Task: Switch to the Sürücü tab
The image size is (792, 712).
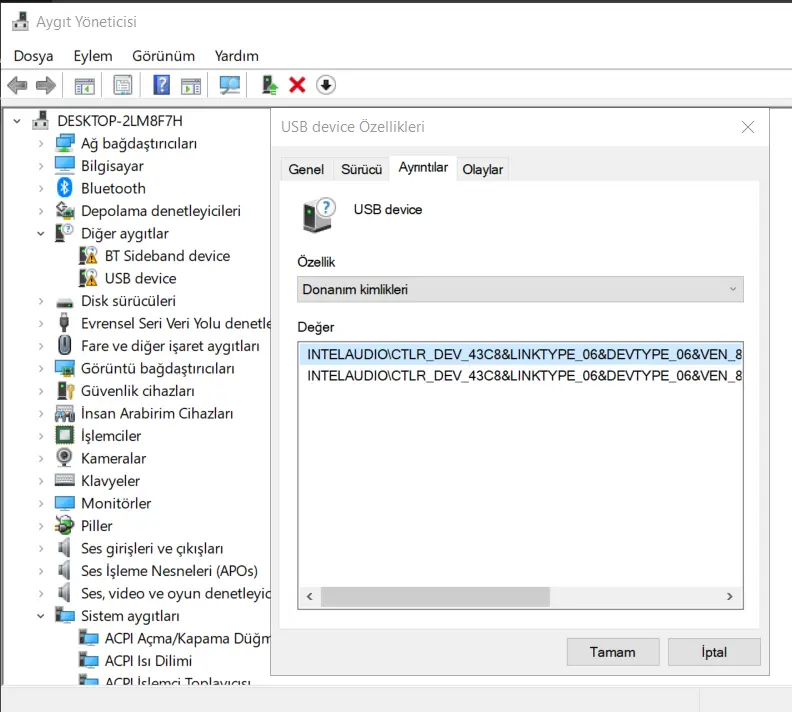Action: pos(361,169)
